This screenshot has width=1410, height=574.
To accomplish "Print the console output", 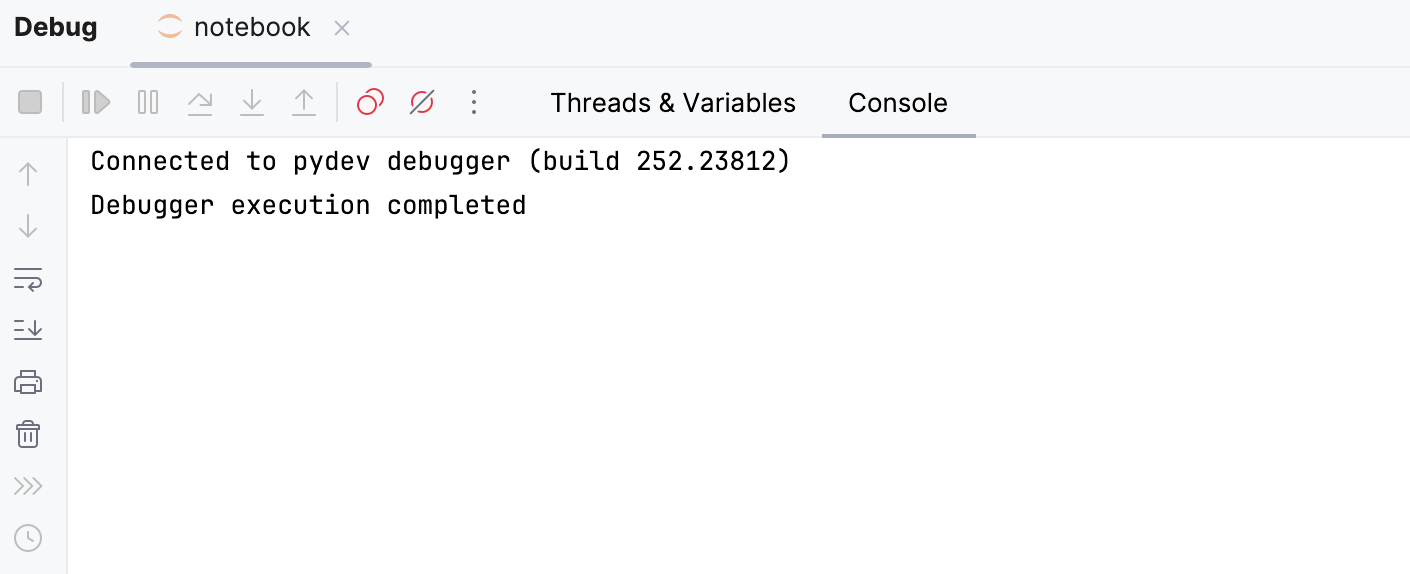I will [x=28, y=382].
